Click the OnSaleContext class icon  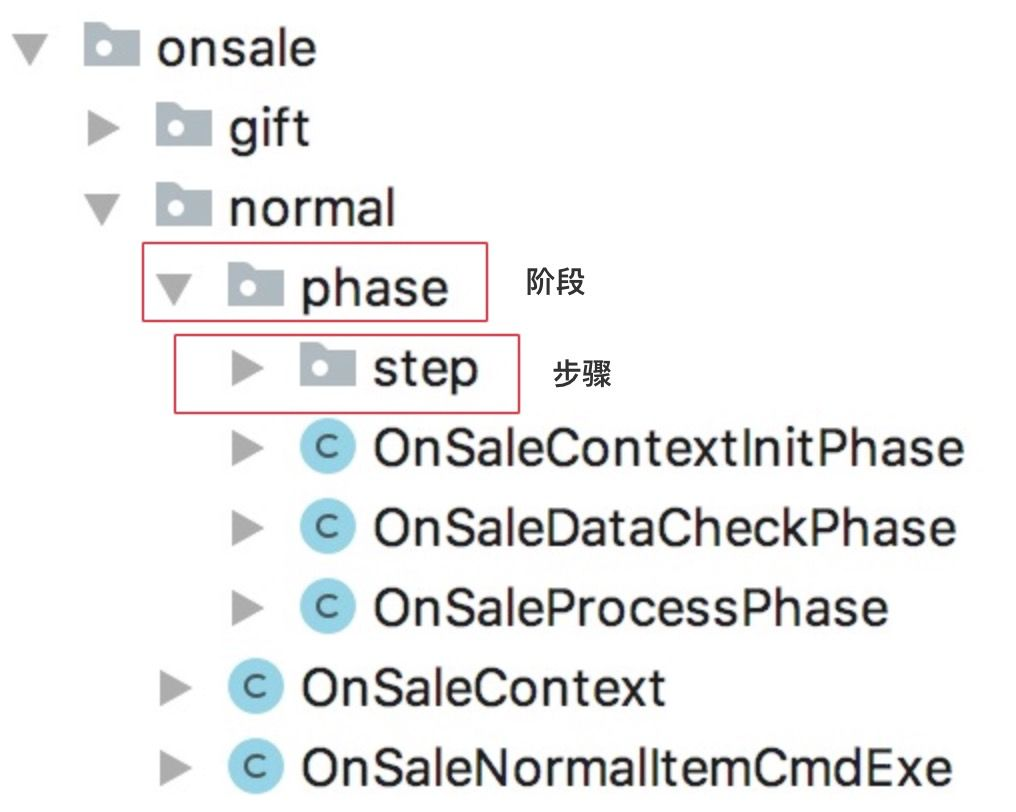tap(256, 686)
